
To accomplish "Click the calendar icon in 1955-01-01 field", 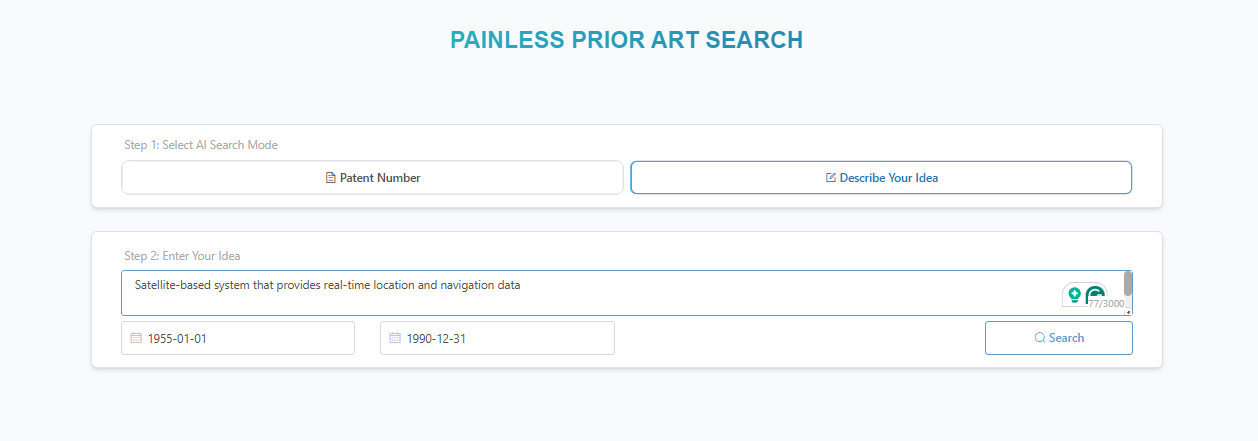I will pyautogui.click(x=136, y=338).
